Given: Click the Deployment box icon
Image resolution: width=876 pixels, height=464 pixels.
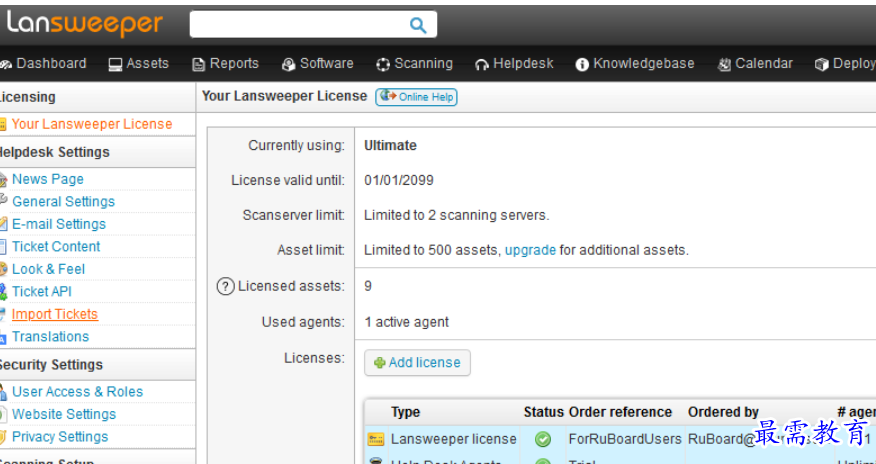Looking at the screenshot, I should [x=821, y=65].
